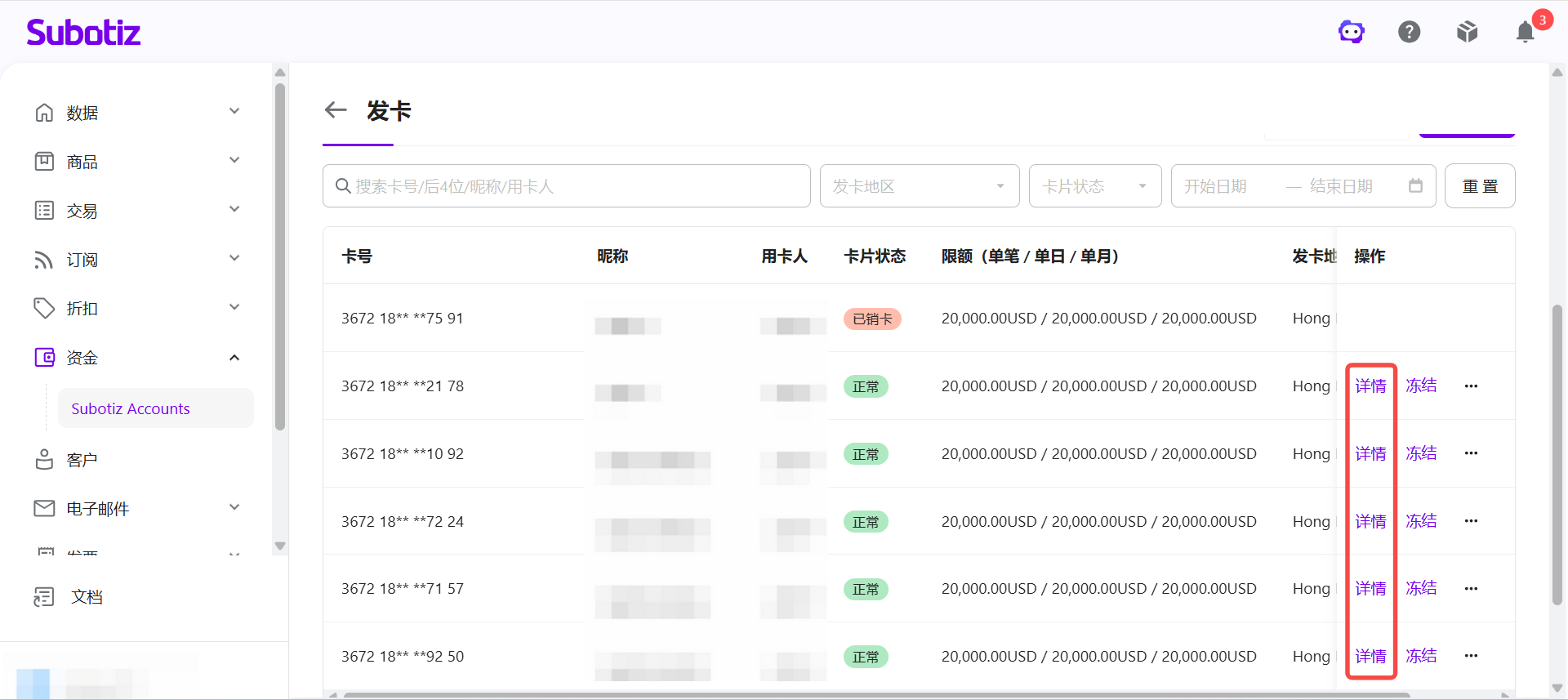Collapse the 资金 menu chevron
The width and height of the screenshot is (1568, 700).
[x=234, y=358]
